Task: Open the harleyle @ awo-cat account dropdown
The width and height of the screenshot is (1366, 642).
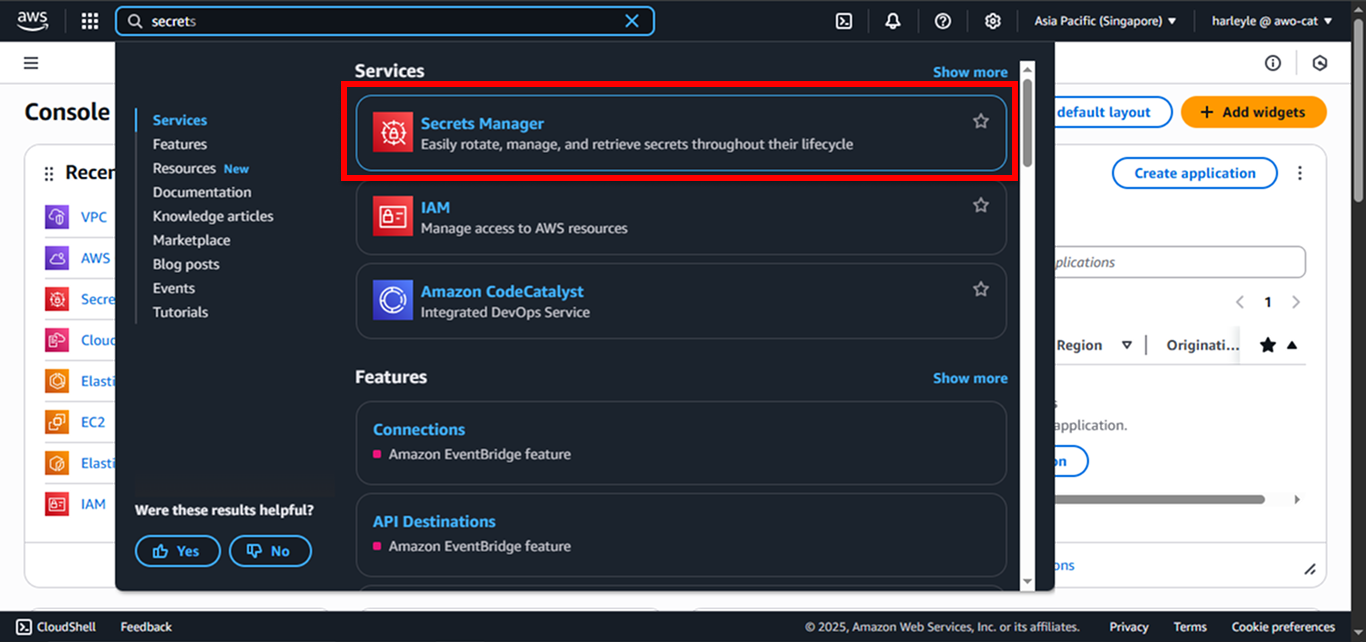Action: tap(1272, 21)
